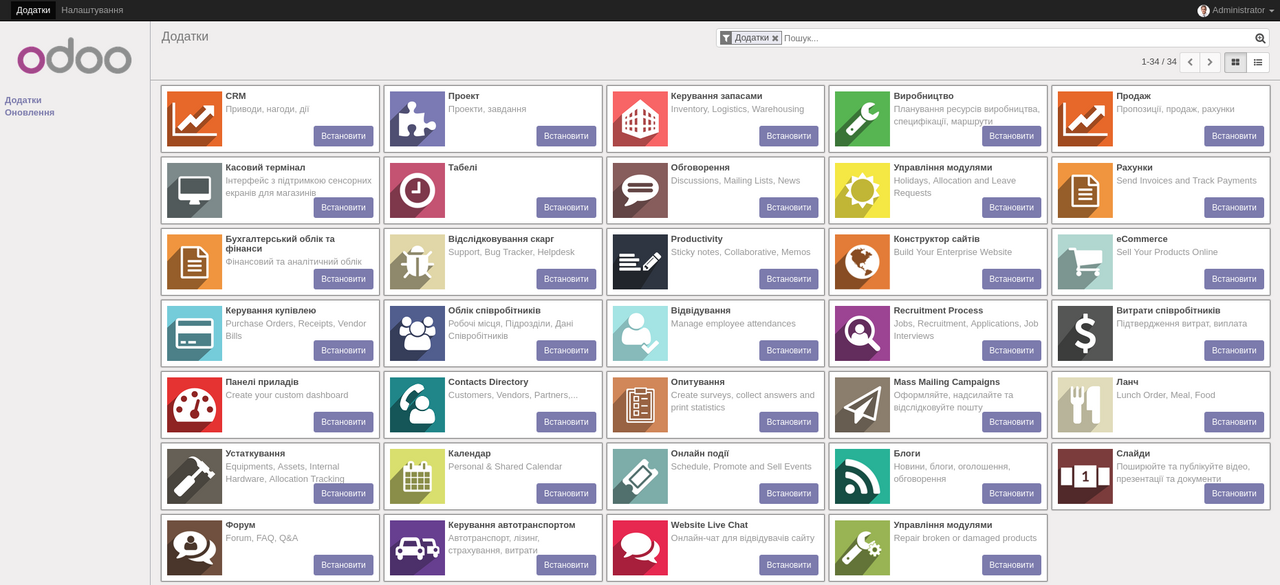
Task: Click the Продаж chart icon
Action: (1085, 119)
